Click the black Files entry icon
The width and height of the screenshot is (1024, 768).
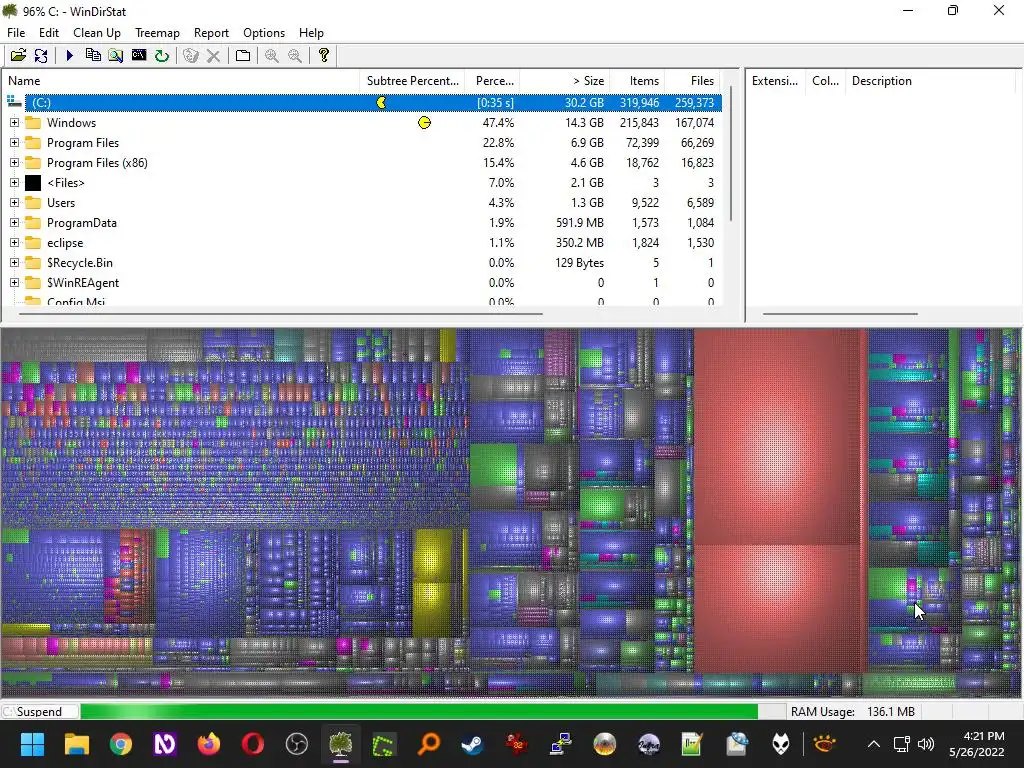point(33,183)
